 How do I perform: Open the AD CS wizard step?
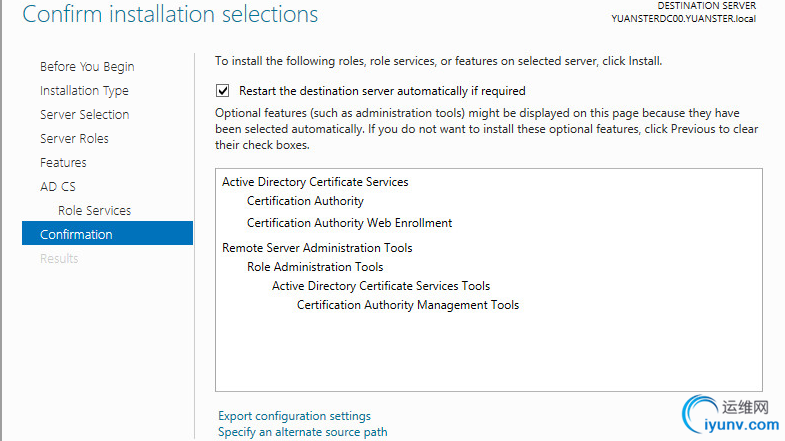tap(58, 187)
